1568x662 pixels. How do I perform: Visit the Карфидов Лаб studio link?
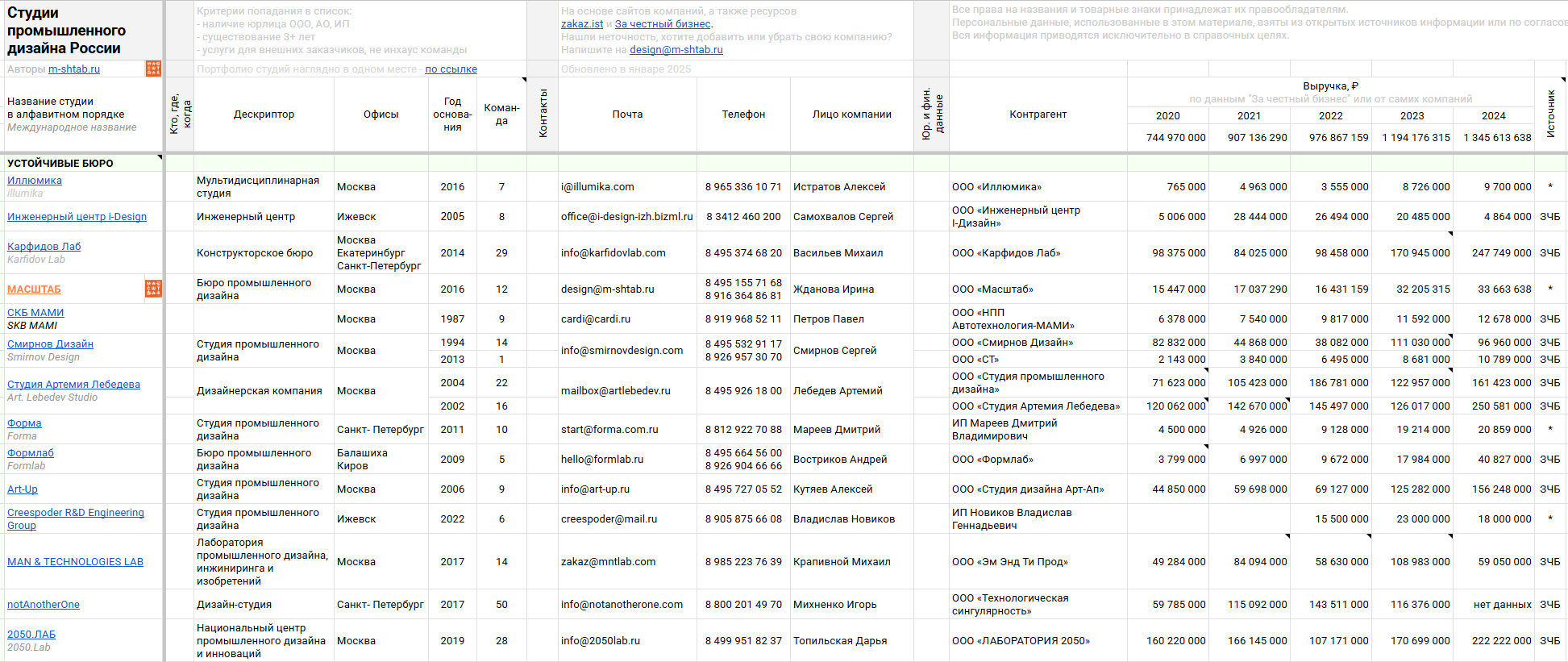click(44, 247)
